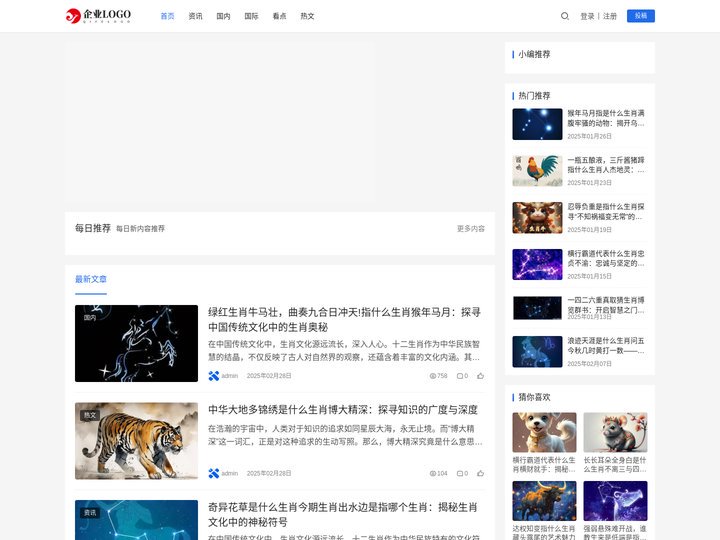Click the tiger painting article thumbnail
Screen dimensions: 720x540
pos(136,441)
